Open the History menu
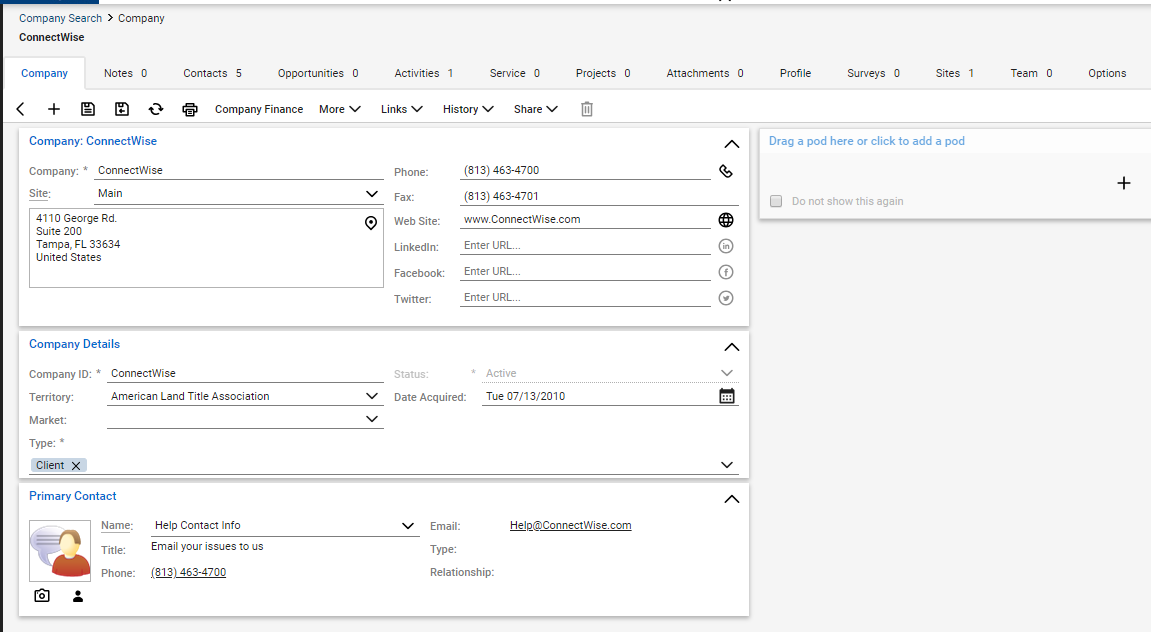The height and width of the screenshot is (632, 1151). click(468, 109)
